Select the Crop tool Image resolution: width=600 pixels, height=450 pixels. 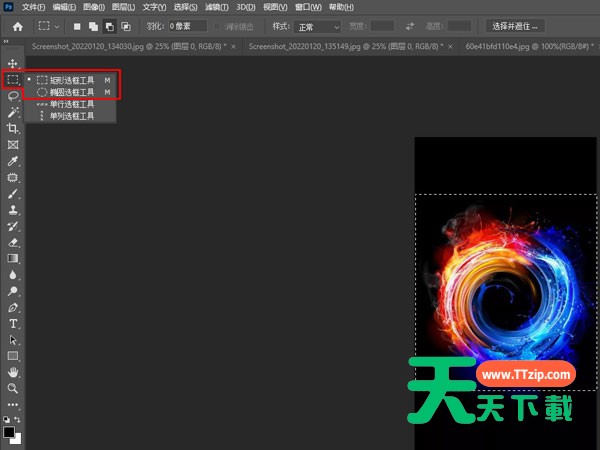(13, 128)
